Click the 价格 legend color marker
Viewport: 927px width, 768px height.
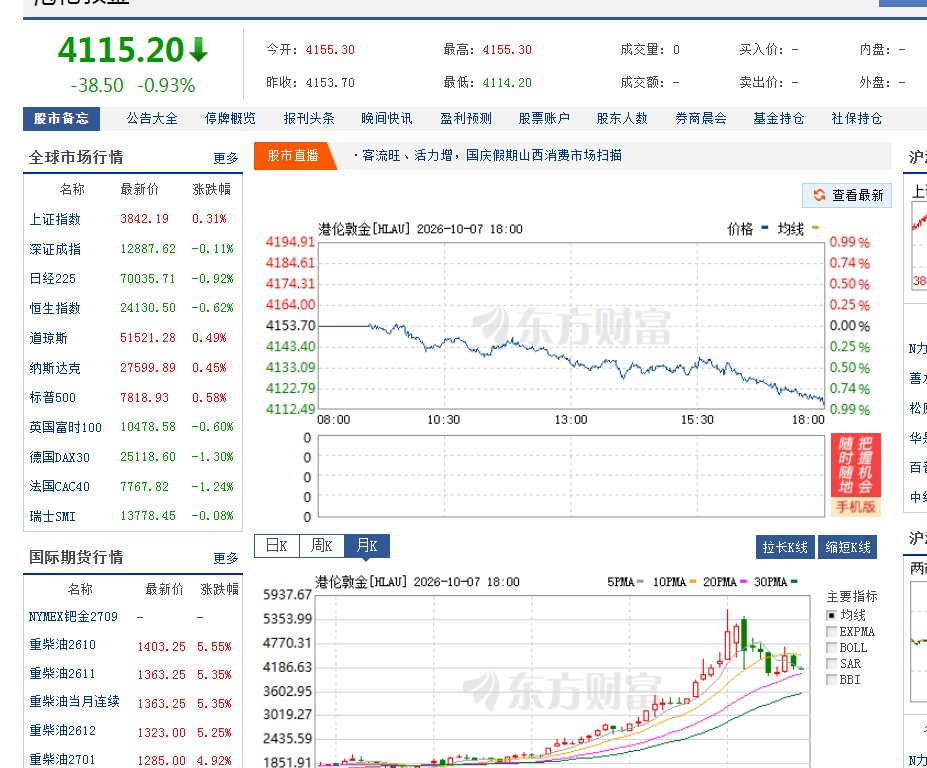click(x=765, y=228)
